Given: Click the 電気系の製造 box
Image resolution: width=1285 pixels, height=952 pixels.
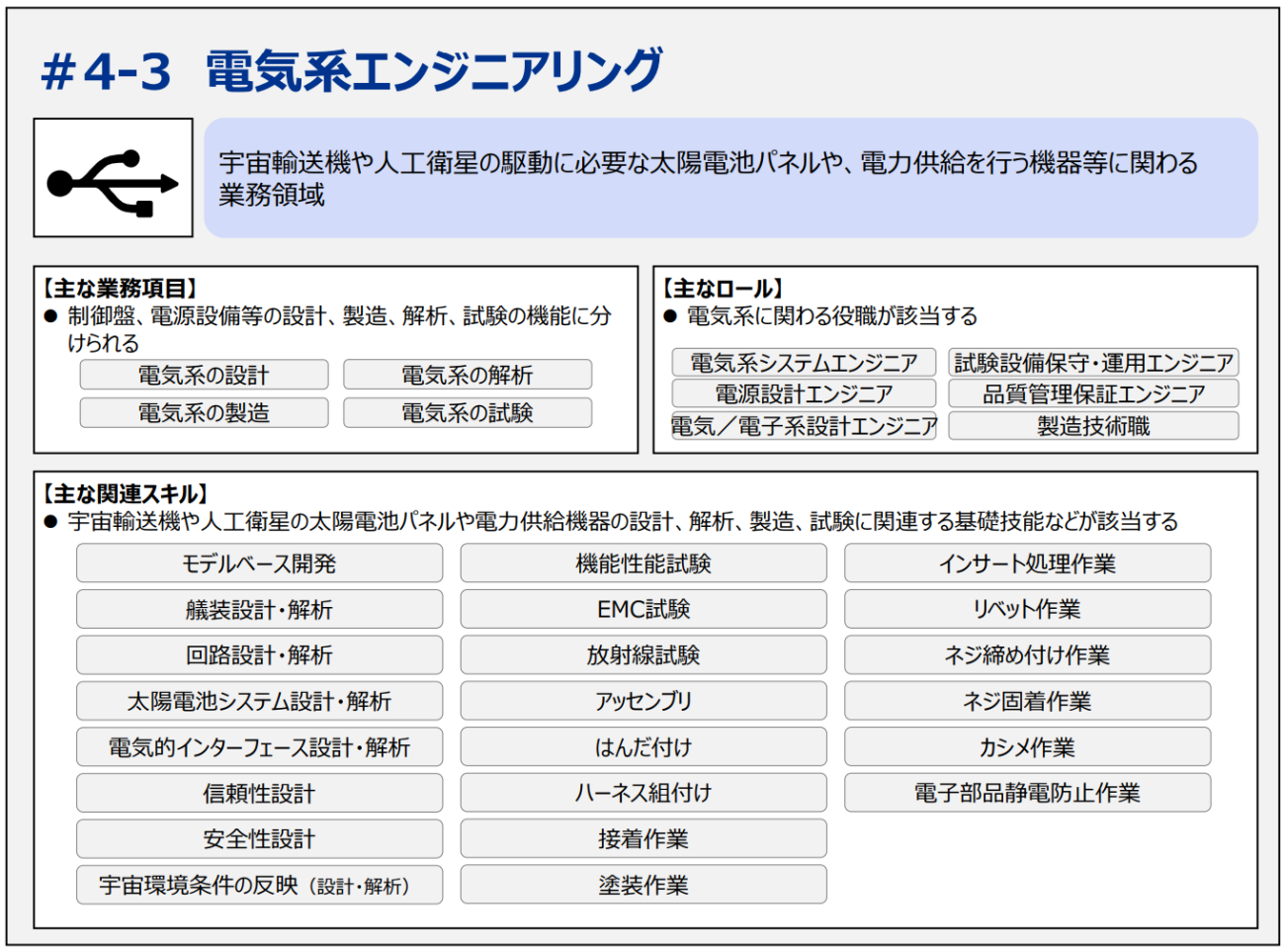Looking at the screenshot, I should pyautogui.click(x=204, y=413).
